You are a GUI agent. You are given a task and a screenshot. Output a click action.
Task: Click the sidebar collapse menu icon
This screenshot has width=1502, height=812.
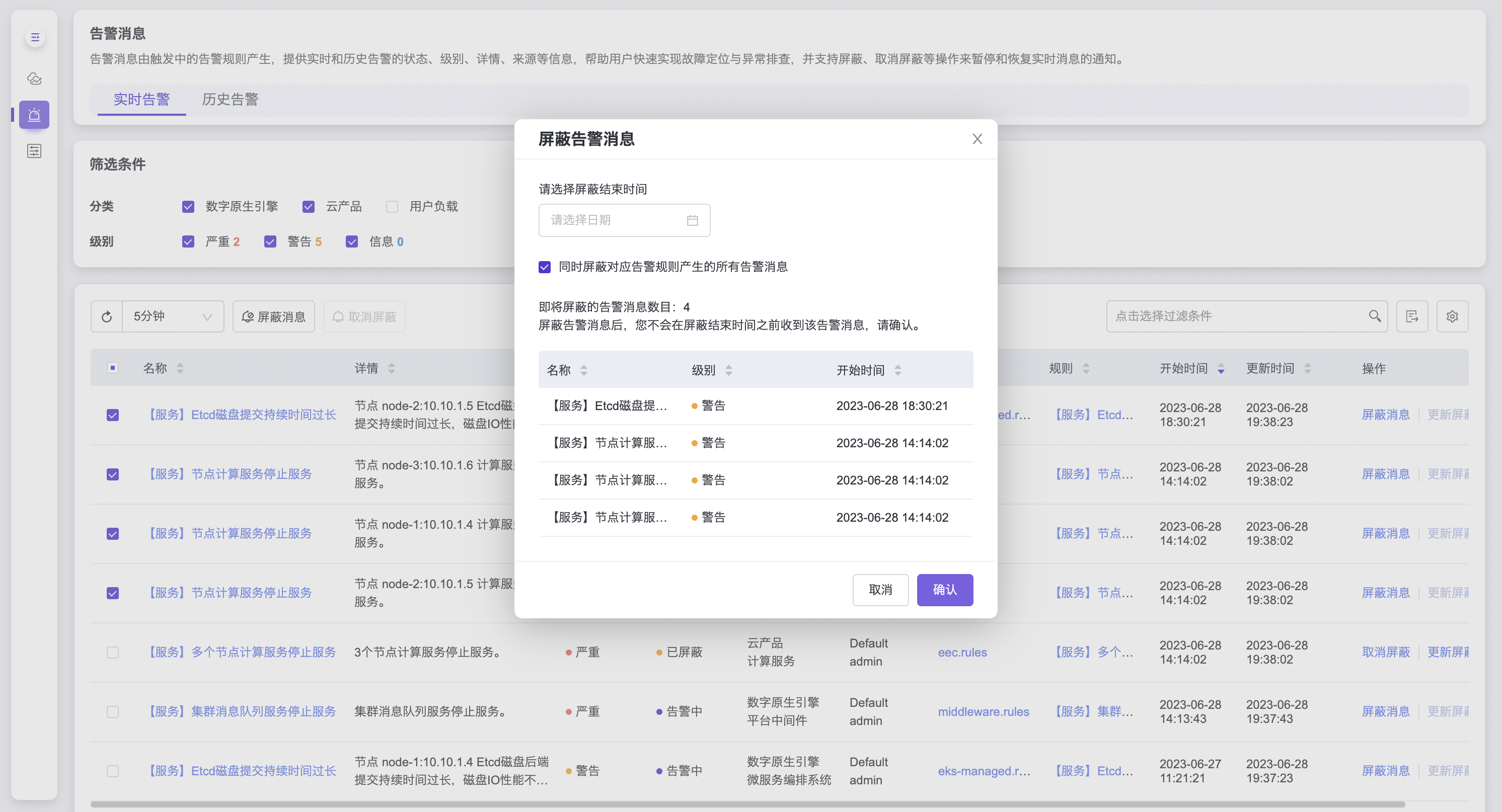[35, 37]
